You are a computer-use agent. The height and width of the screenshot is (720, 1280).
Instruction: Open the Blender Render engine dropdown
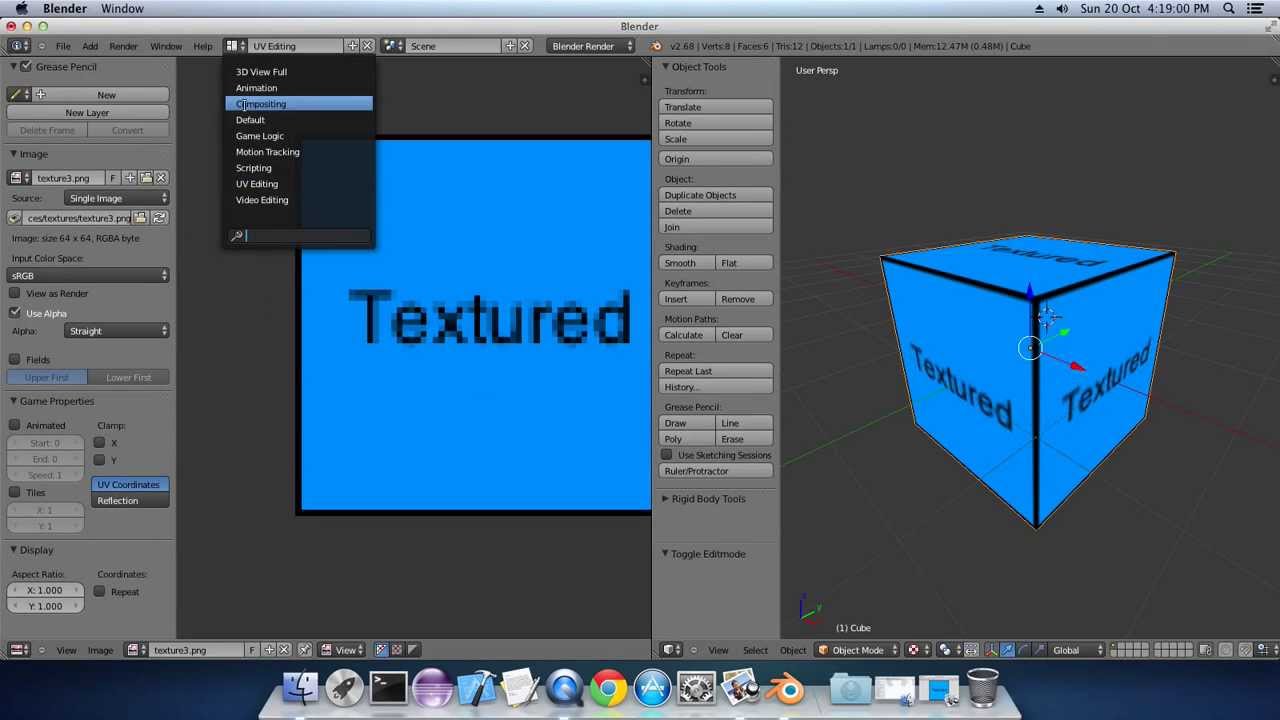[592, 46]
